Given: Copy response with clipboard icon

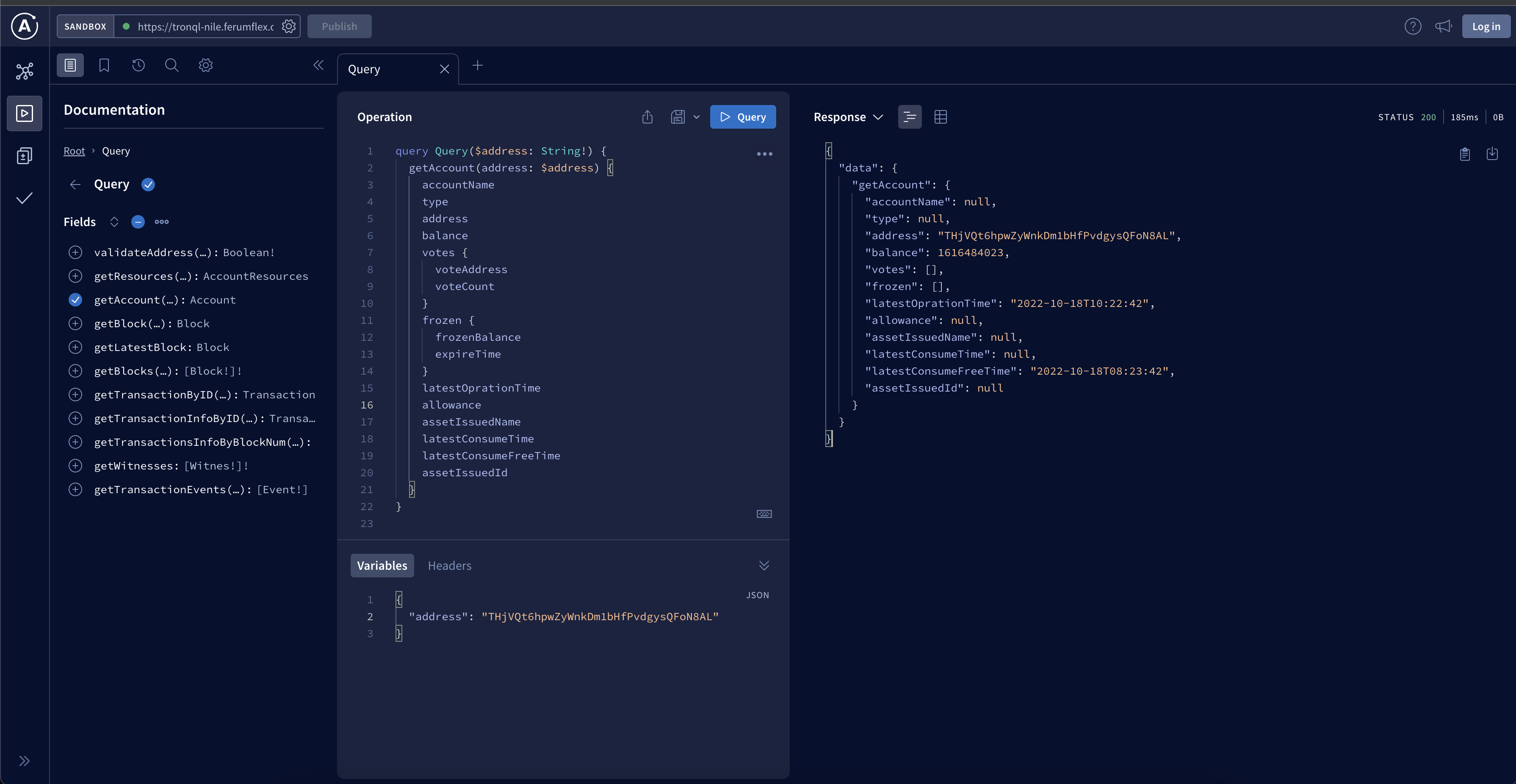Looking at the screenshot, I should [x=1465, y=154].
